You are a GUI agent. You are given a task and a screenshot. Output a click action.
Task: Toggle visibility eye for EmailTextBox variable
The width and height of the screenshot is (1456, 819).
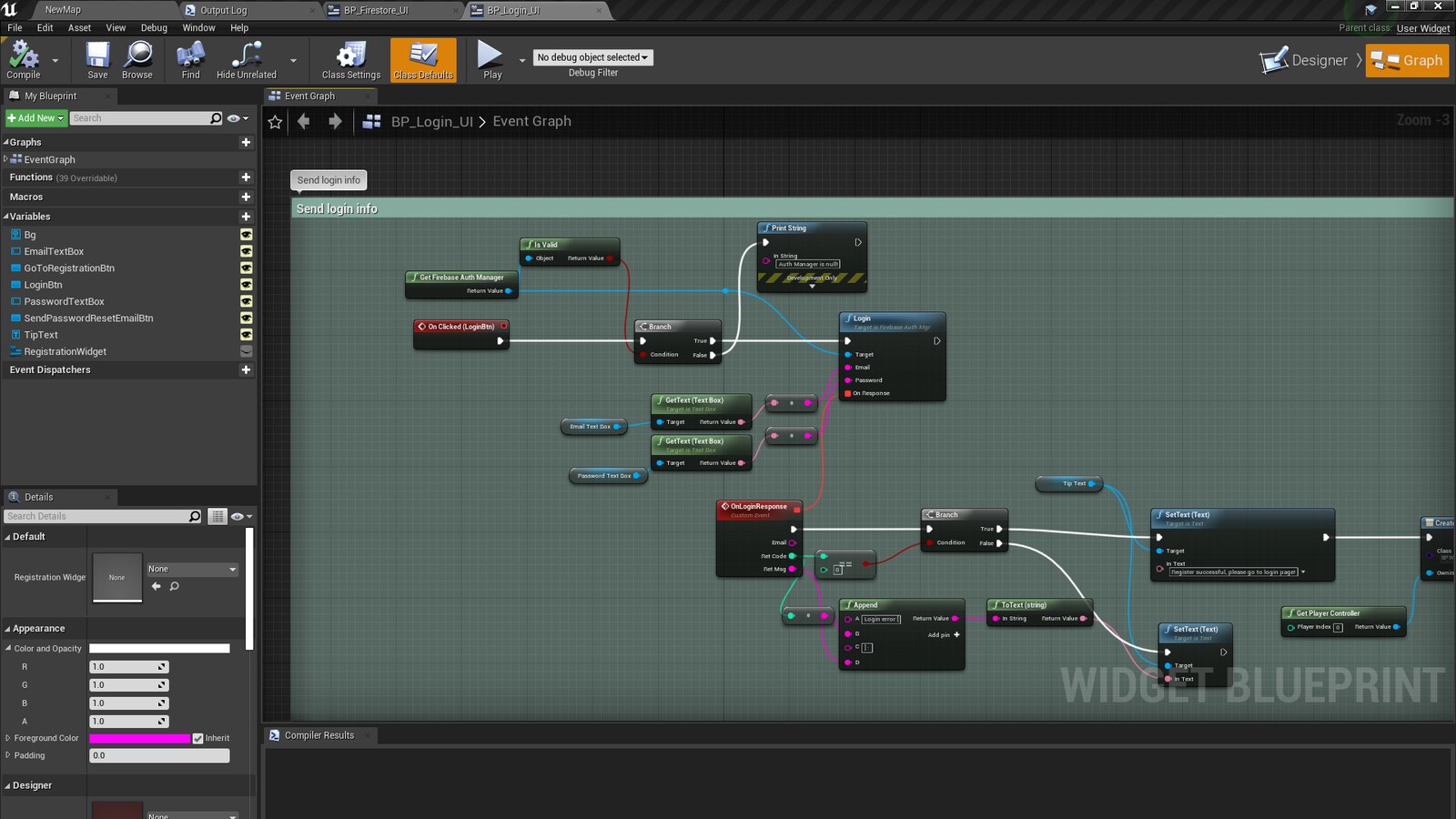coord(246,251)
